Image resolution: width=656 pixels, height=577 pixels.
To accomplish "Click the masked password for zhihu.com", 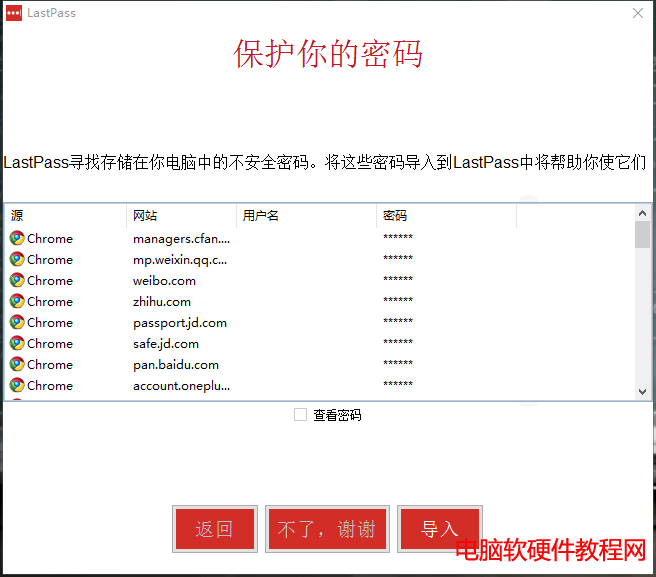I will click(x=398, y=300).
